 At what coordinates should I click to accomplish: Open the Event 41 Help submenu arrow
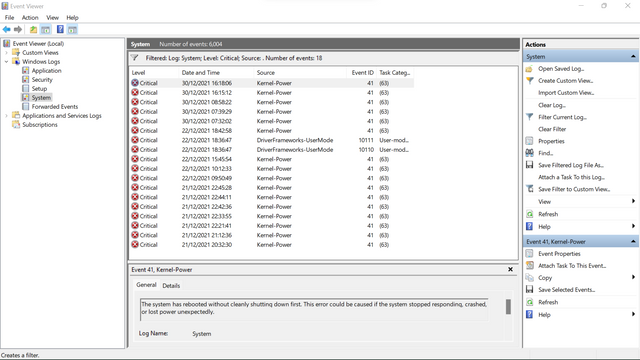633,314
